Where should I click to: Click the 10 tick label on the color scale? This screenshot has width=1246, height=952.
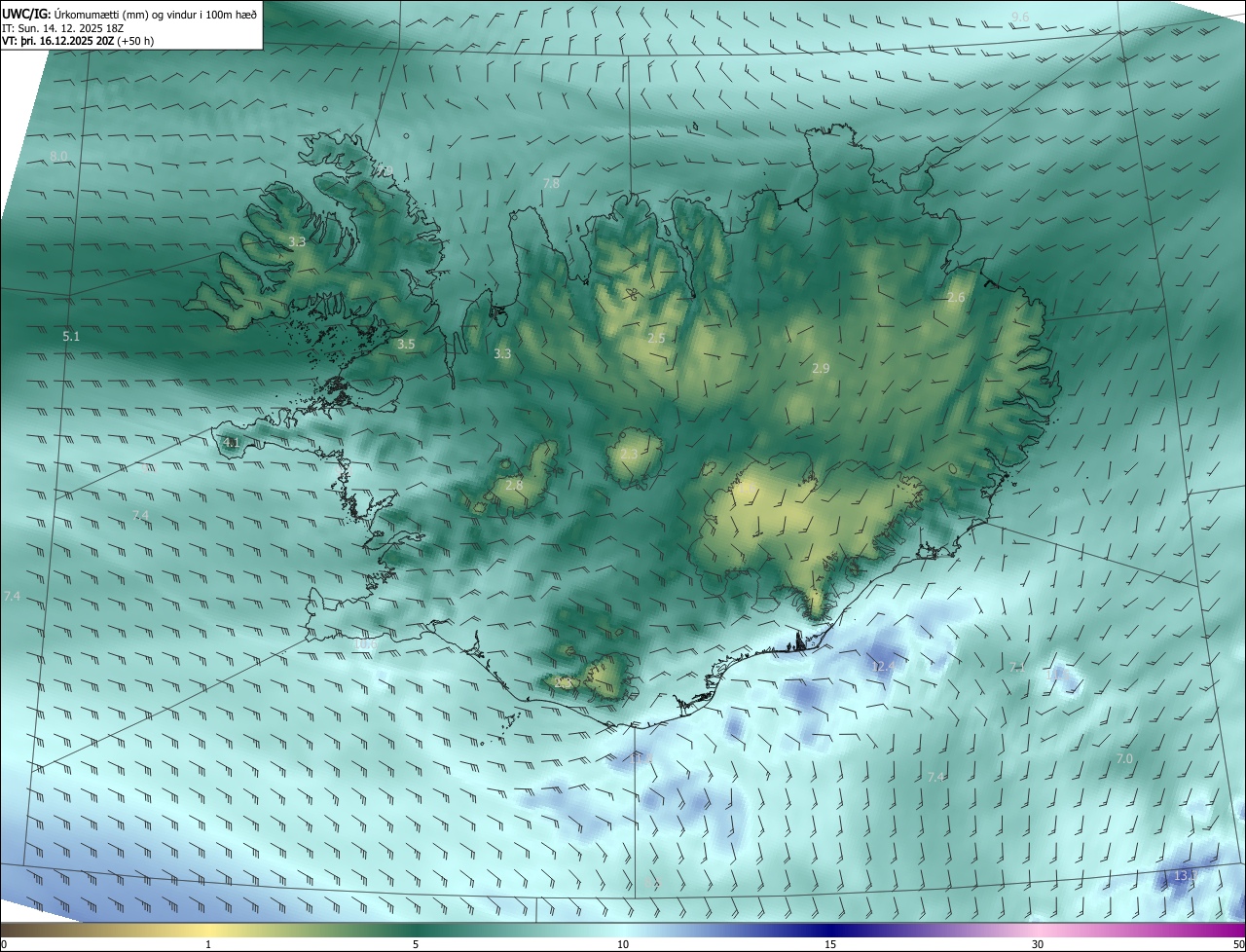(623, 944)
